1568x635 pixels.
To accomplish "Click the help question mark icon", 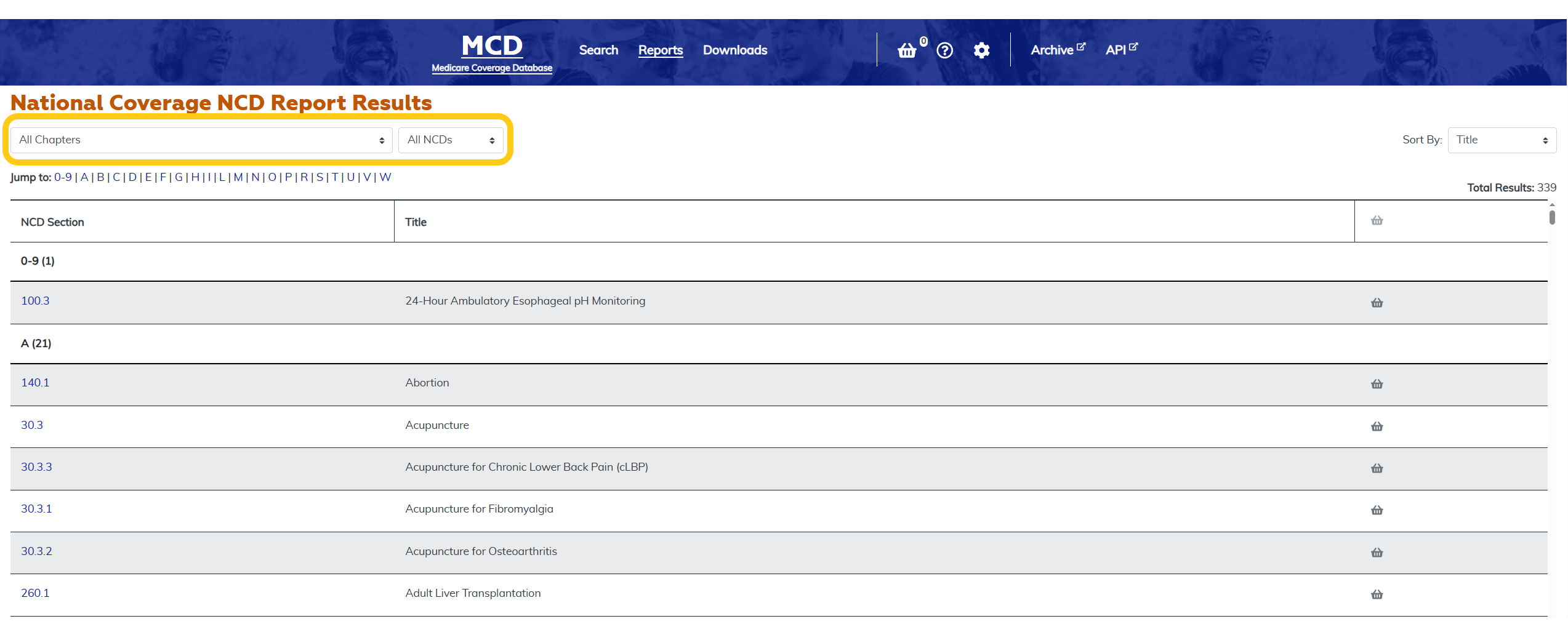I will (x=944, y=50).
